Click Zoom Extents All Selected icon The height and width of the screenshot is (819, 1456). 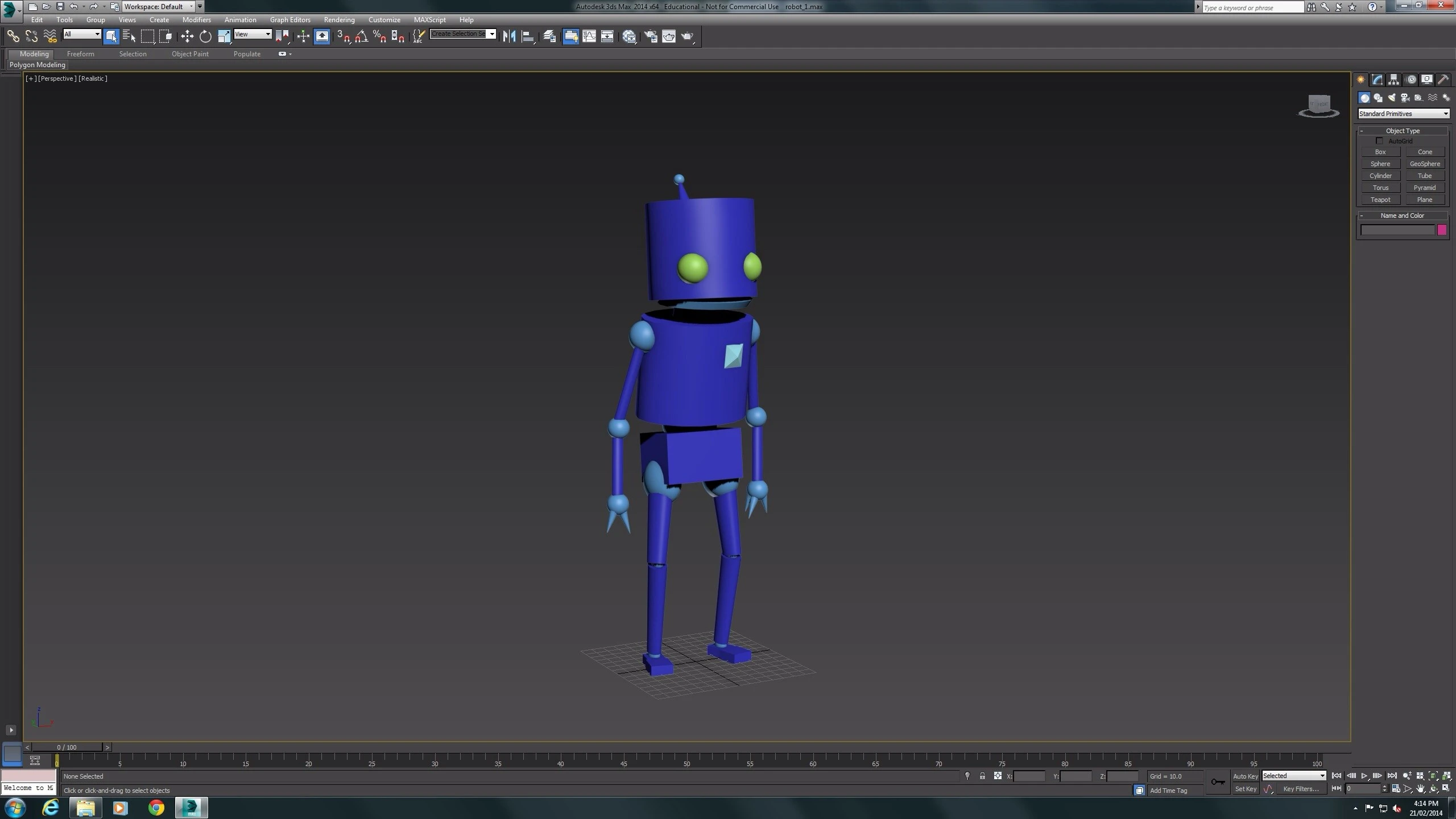1446,776
